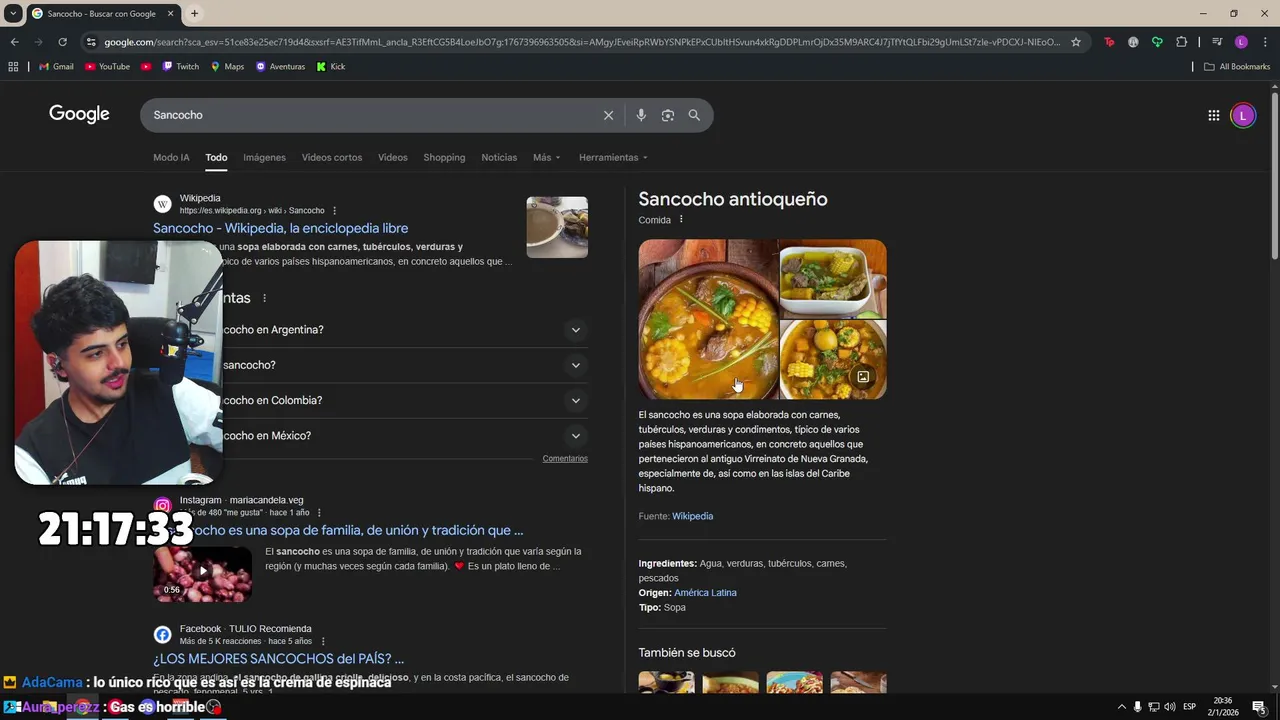Image resolution: width=1280 pixels, height=720 pixels.
Task: Open Chrome profile avatar in toolbar
Action: click(1241, 42)
